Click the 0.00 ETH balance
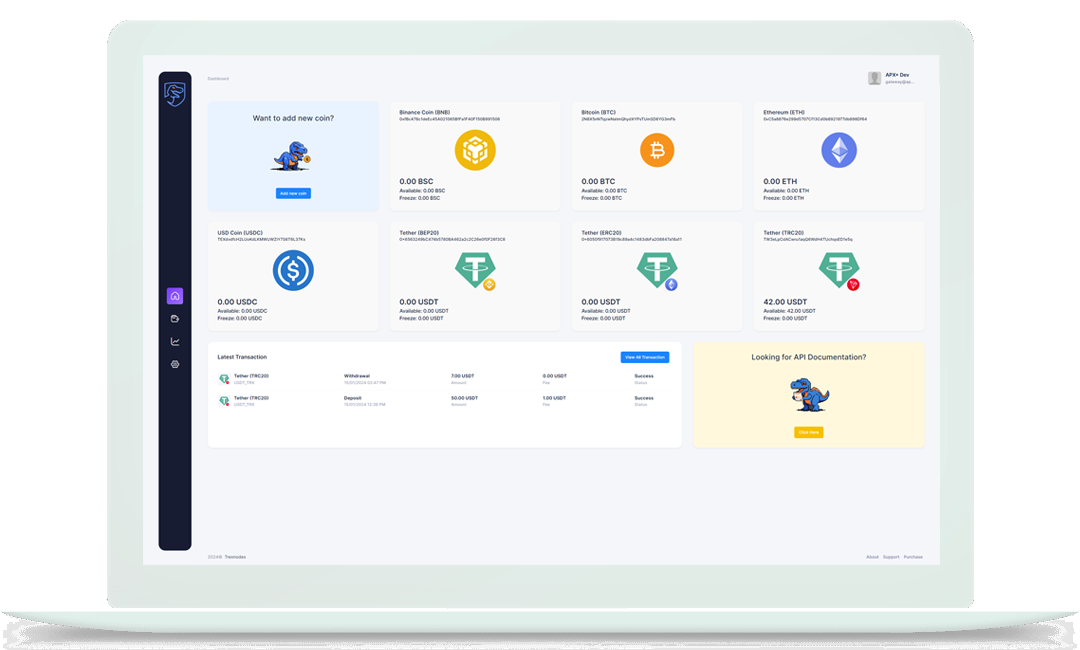 click(x=780, y=182)
